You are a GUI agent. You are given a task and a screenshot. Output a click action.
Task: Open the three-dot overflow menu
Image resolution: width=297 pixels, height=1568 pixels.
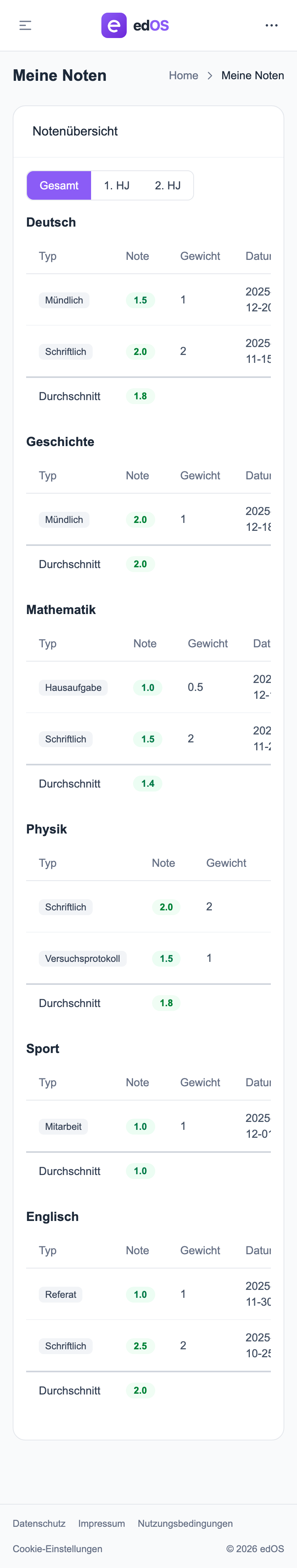point(271,25)
